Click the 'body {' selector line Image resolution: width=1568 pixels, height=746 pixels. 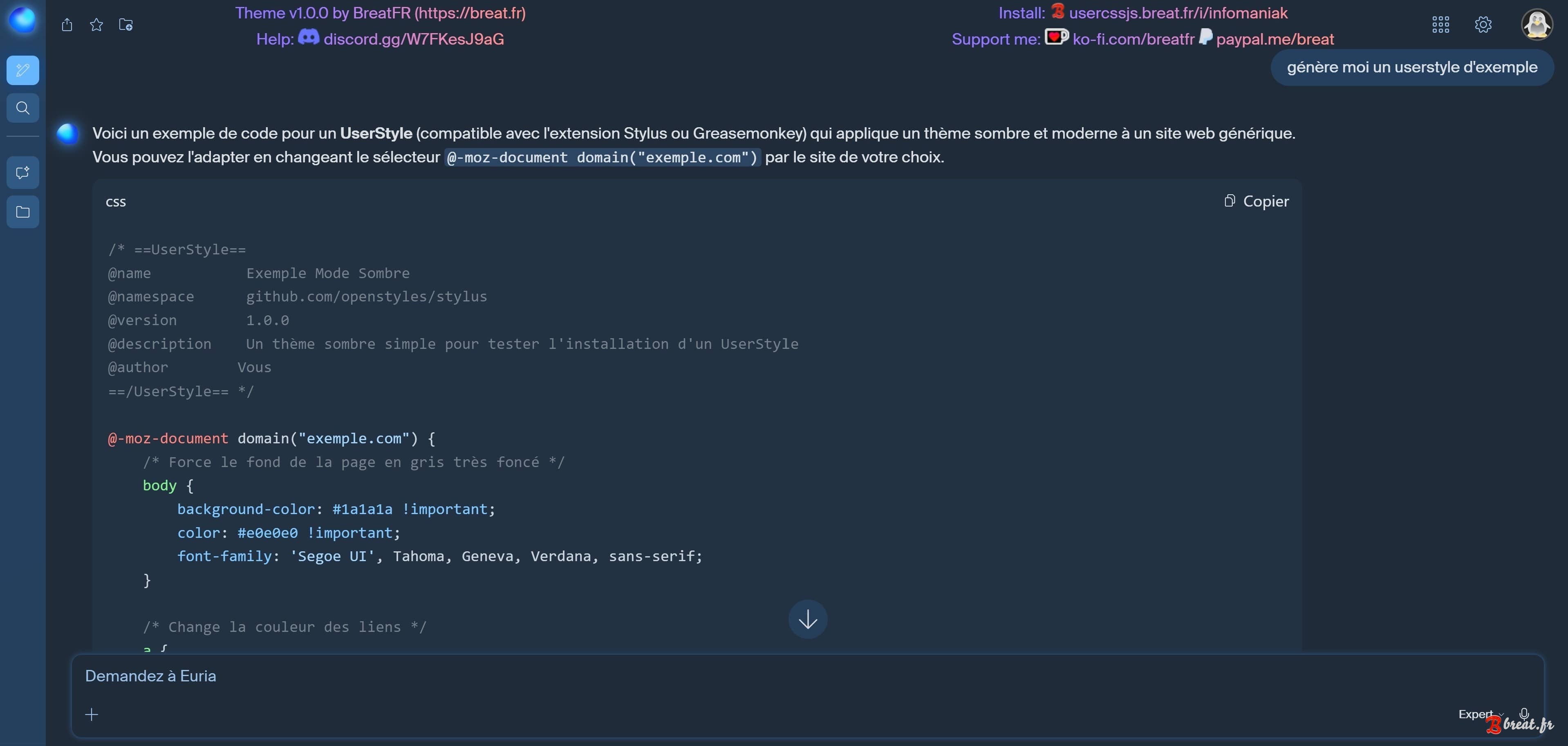168,485
